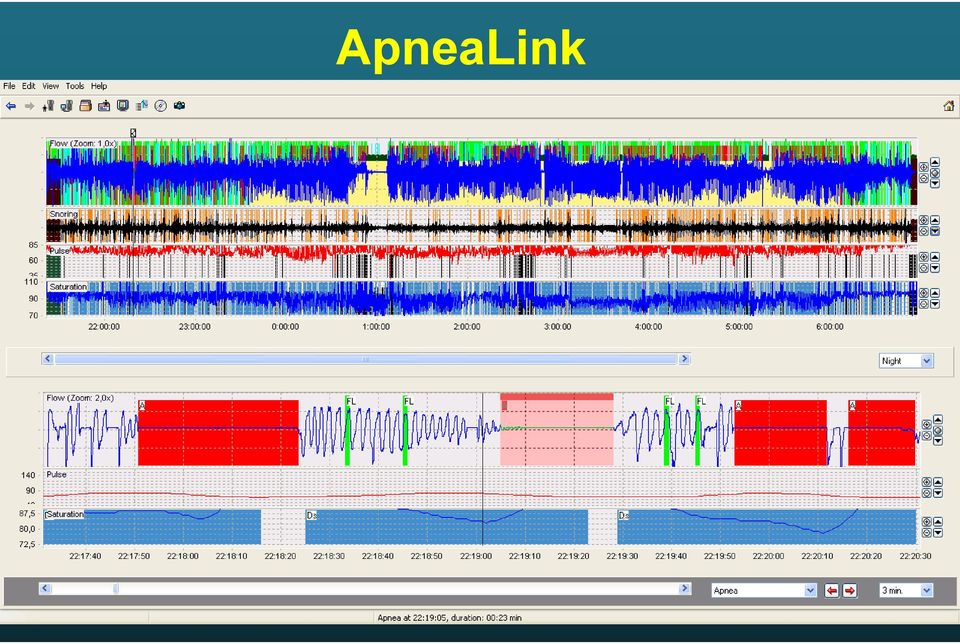Open the Tools menu

75,86
